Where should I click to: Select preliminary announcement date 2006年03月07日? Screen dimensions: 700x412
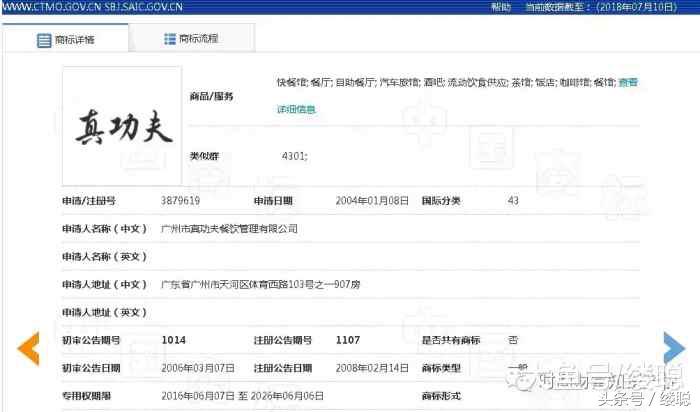click(x=198, y=368)
